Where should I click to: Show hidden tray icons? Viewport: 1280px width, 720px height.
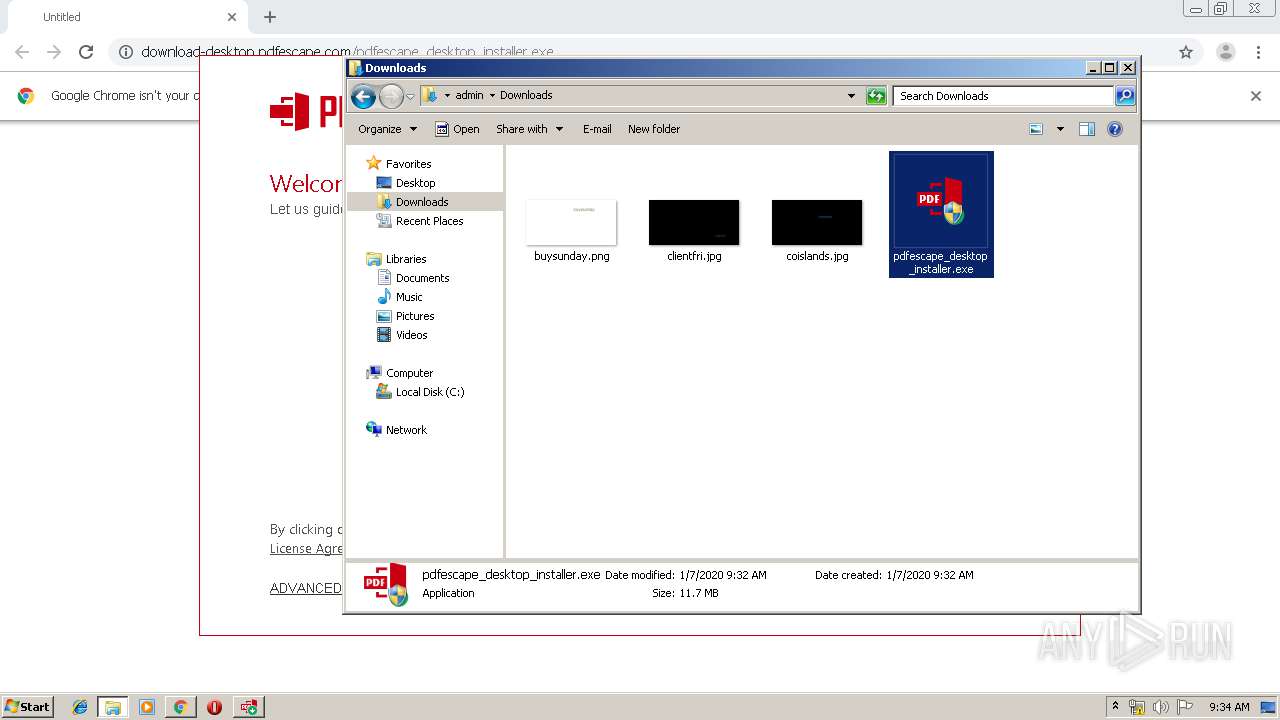pos(1115,706)
